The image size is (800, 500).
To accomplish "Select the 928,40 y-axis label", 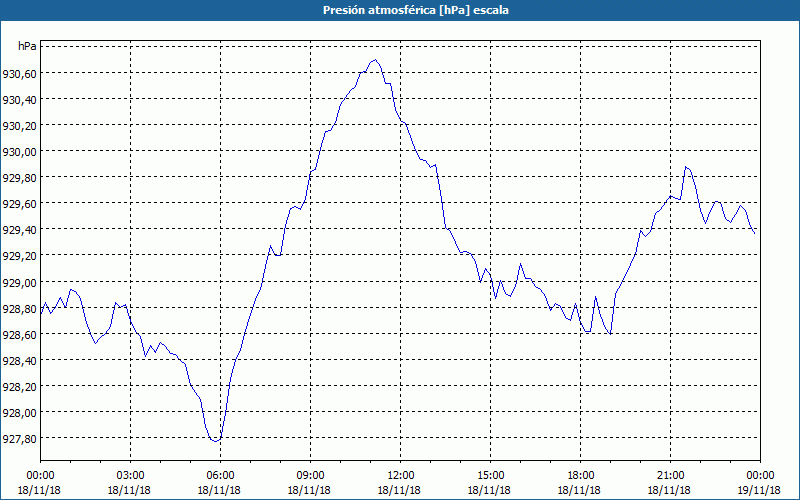I will pos(19,360).
